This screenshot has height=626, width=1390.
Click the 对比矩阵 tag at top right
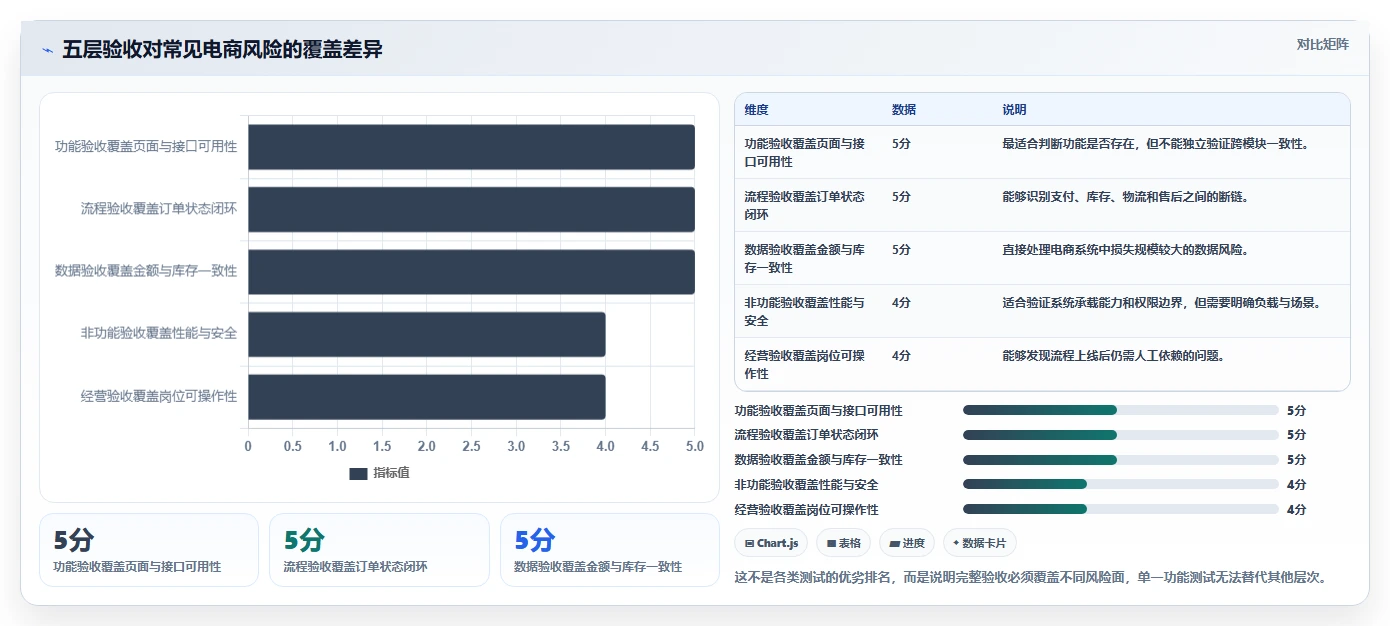(x=1322, y=44)
